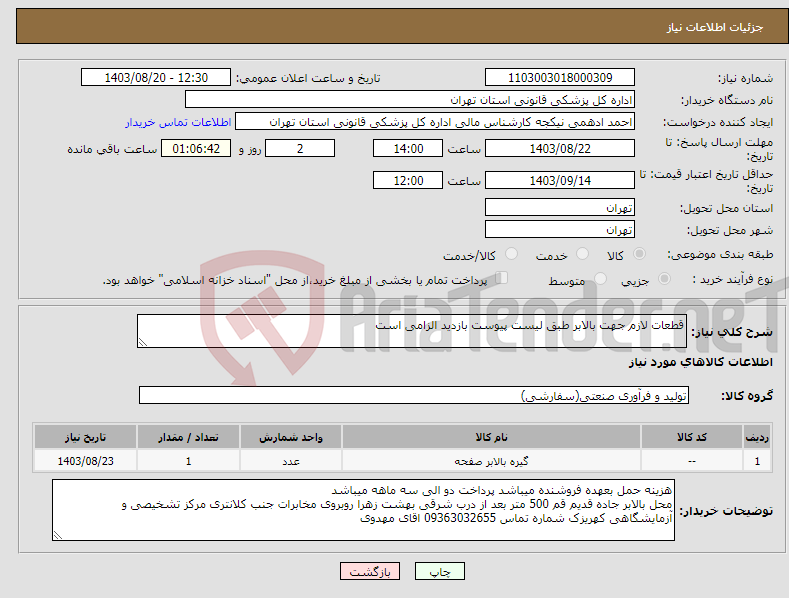Select the متوسط purchase type radio
Screen dimensions: 789x598
(600, 279)
